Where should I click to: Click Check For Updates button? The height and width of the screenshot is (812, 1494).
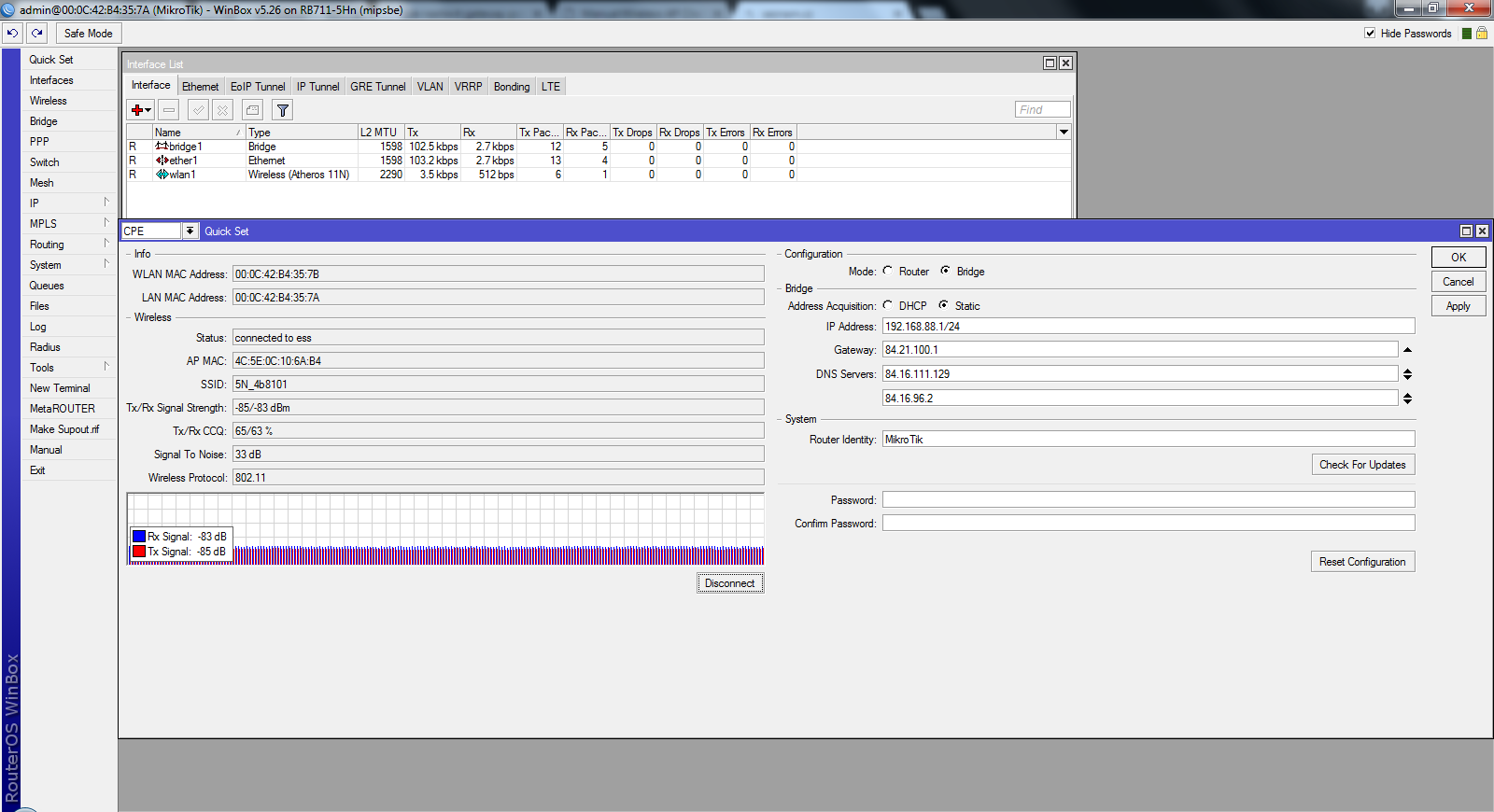coord(1362,464)
